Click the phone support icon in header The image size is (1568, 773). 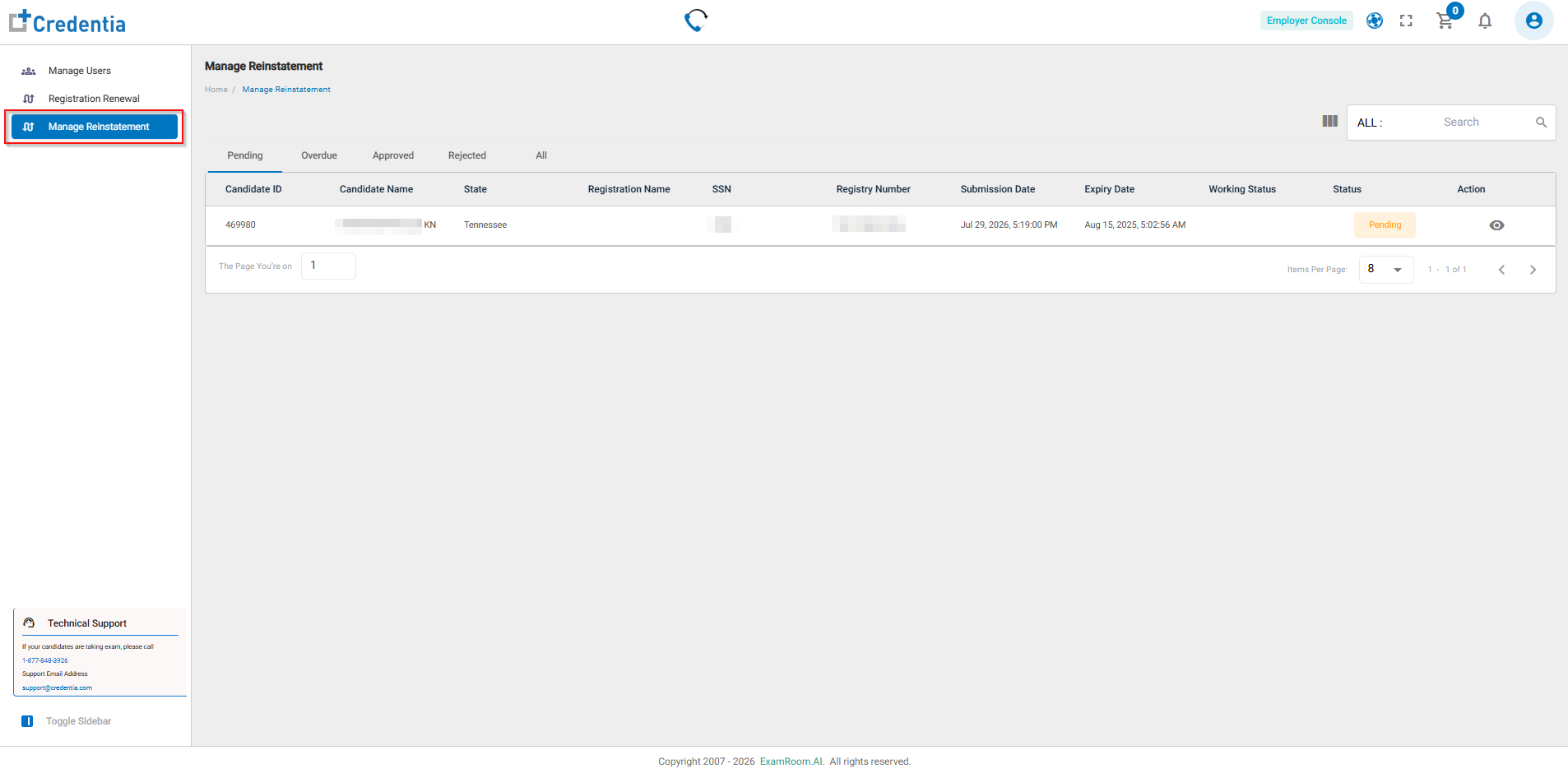point(696,20)
